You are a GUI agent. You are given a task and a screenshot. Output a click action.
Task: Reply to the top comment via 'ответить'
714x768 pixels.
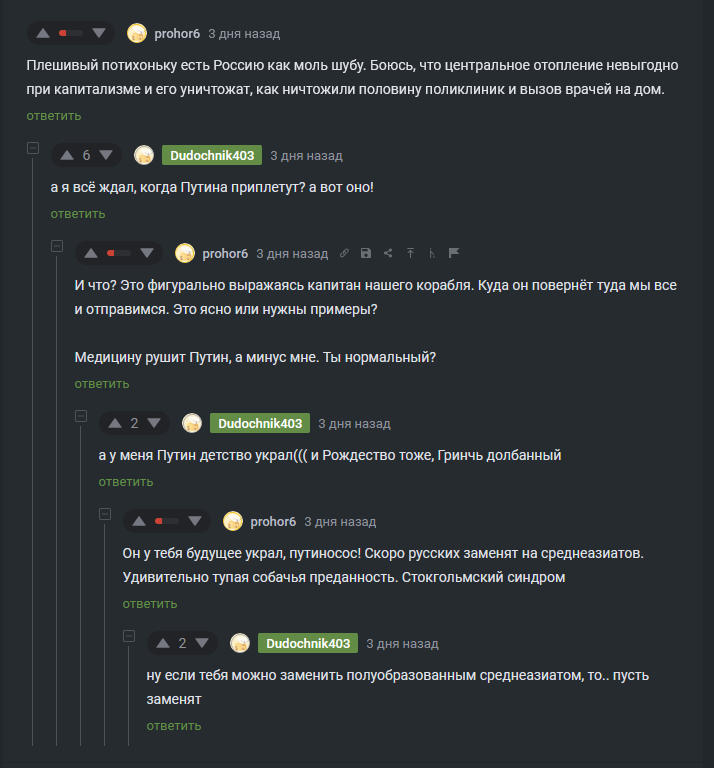click(54, 116)
